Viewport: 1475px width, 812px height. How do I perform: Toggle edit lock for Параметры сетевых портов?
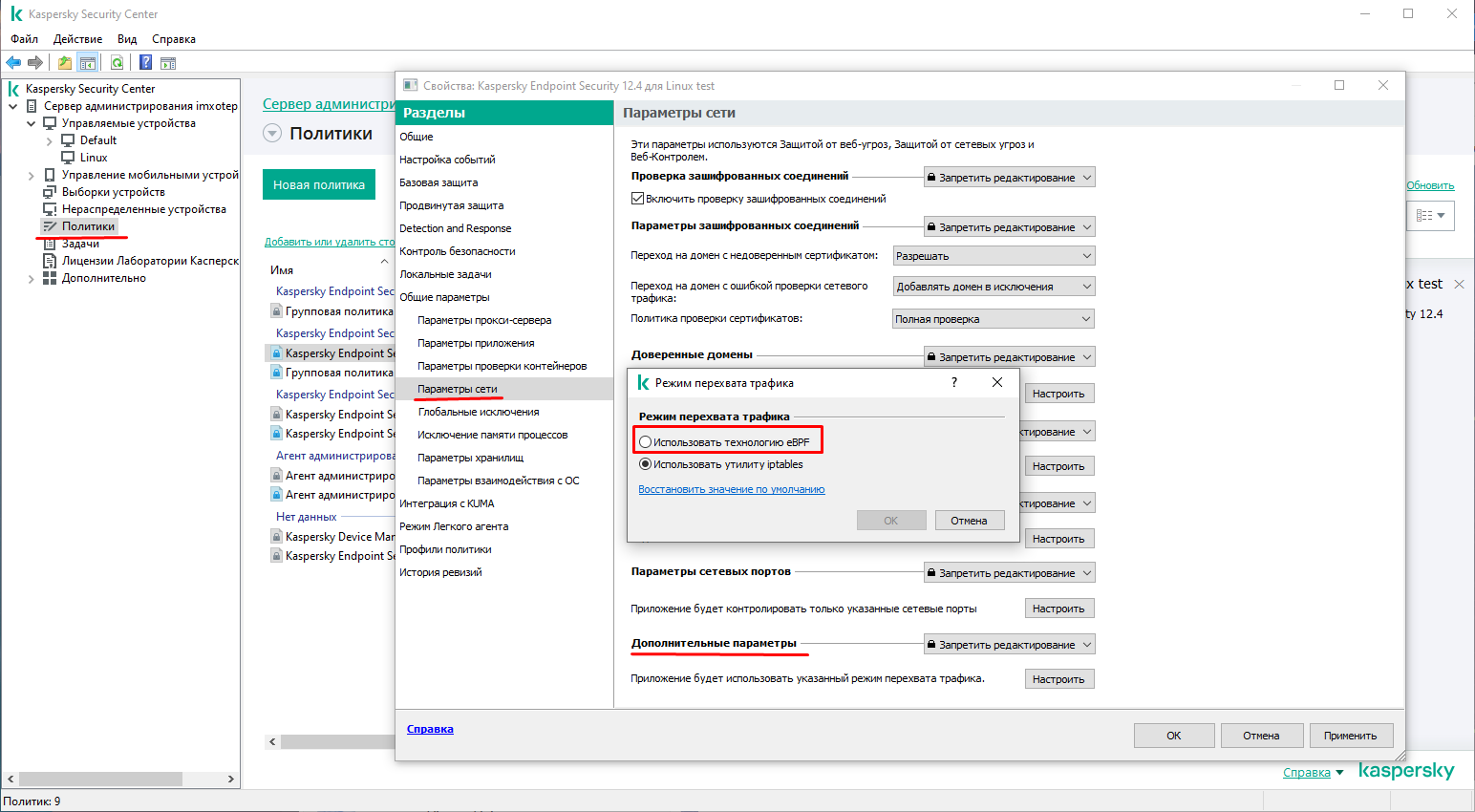pyautogui.click(x=1009, y=573)
